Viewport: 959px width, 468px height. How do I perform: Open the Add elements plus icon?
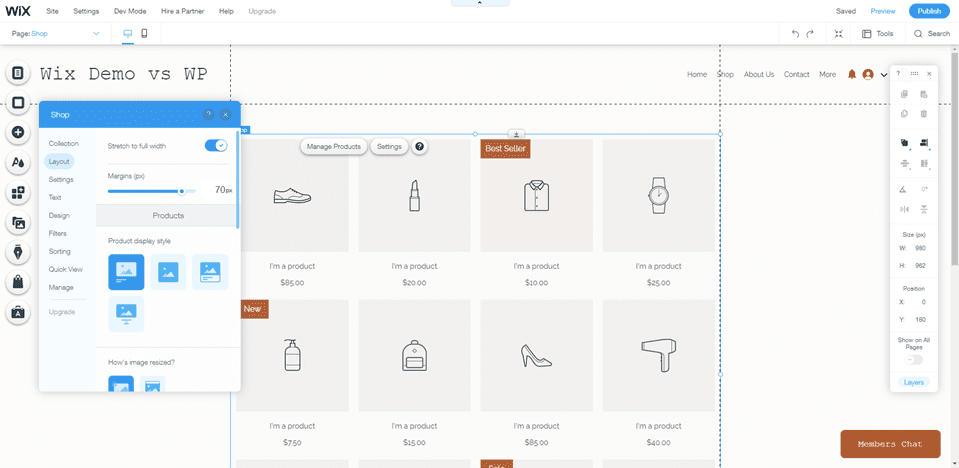[x=18, y=133]
